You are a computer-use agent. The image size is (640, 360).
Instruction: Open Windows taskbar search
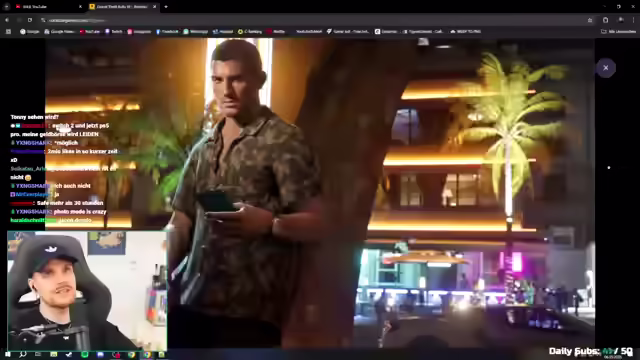pyautogui.click(x=22, y=354)
